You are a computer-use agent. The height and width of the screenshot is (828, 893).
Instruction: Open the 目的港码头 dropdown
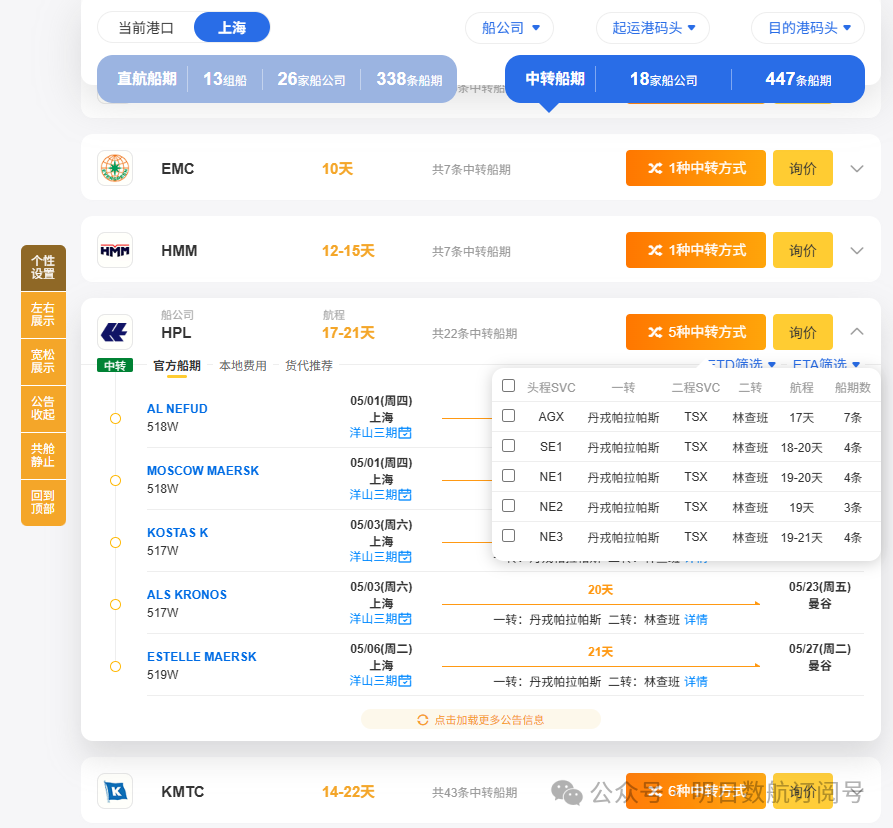click(x=808, y=28)
